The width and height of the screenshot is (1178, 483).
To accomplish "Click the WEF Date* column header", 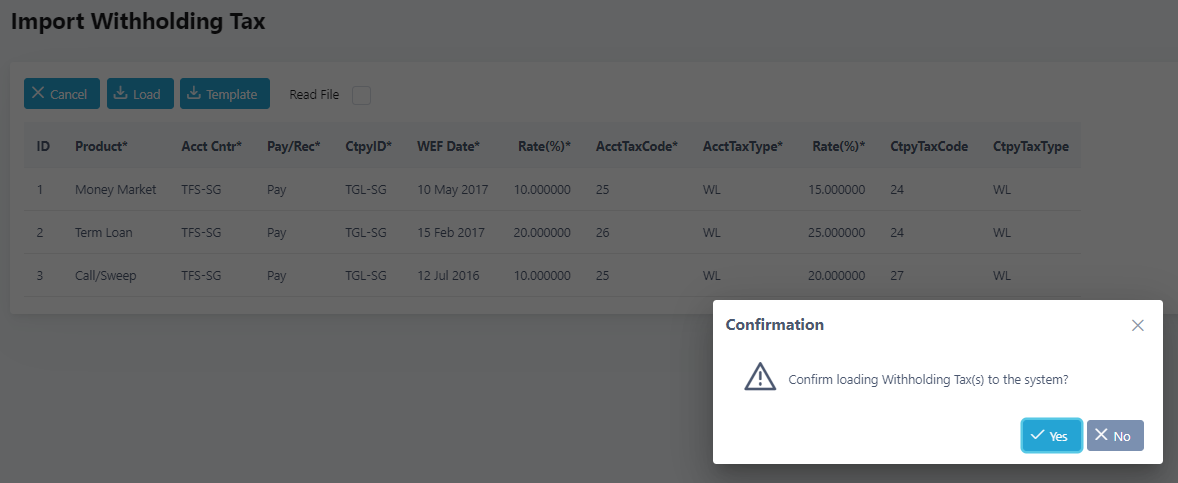I will click(x=449, y=146).
